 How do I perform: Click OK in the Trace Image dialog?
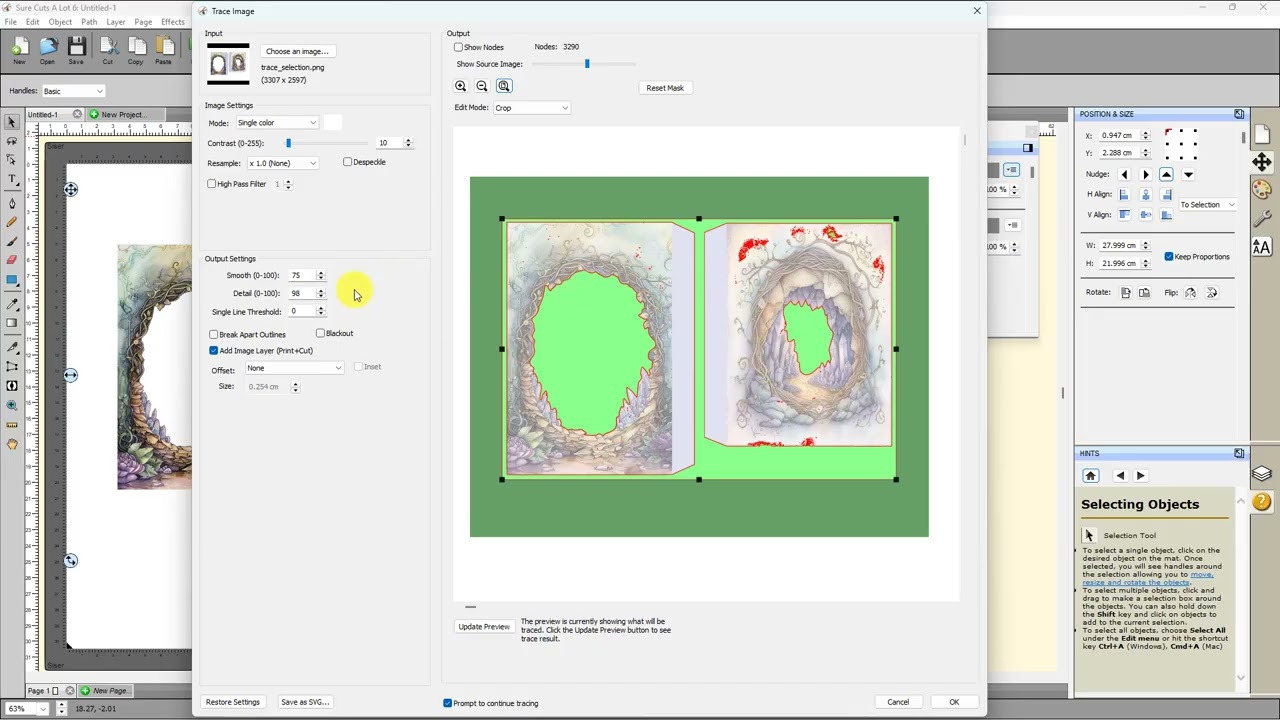(x=954, y=702)
